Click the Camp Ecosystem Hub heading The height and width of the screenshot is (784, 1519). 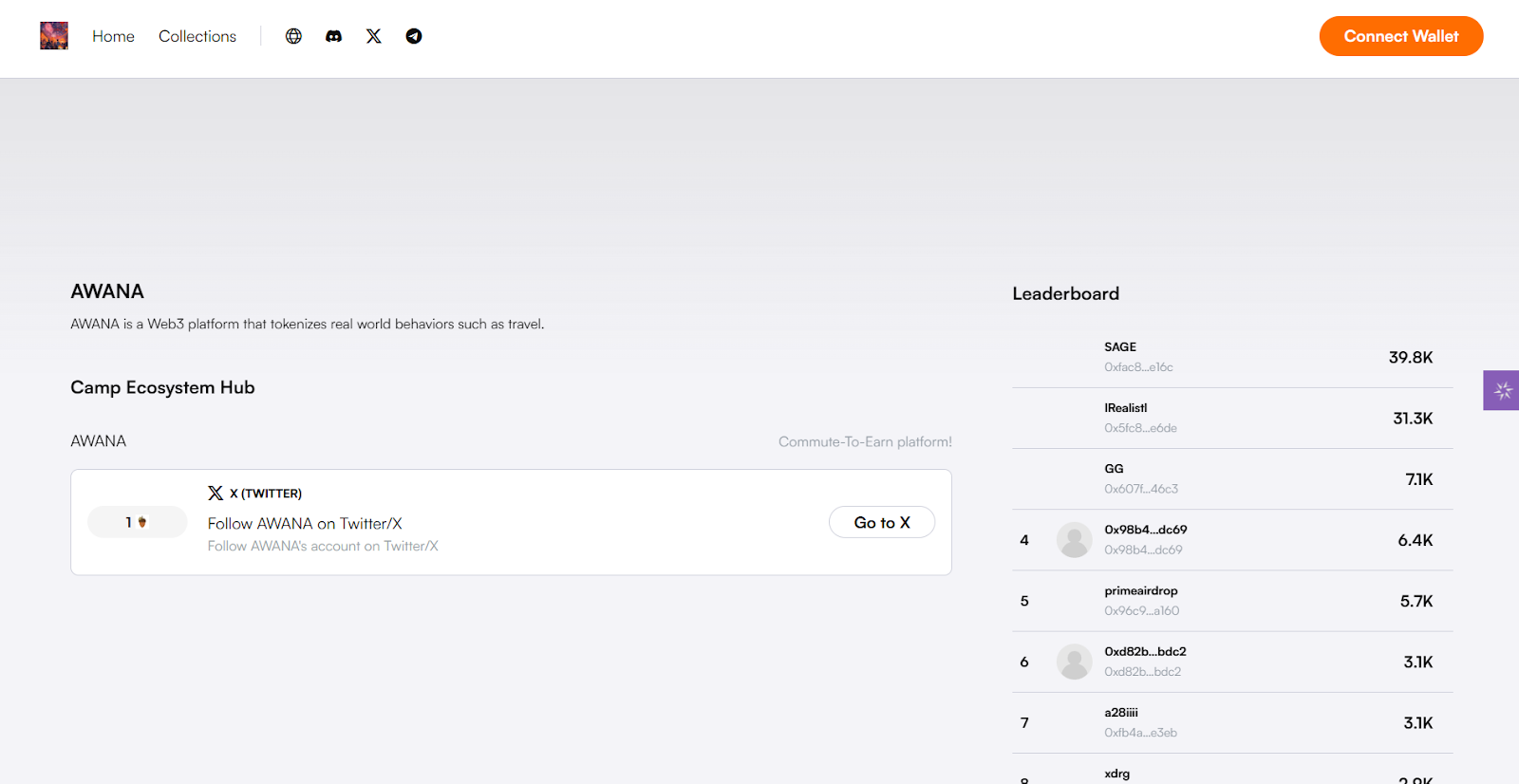(162, 387)
